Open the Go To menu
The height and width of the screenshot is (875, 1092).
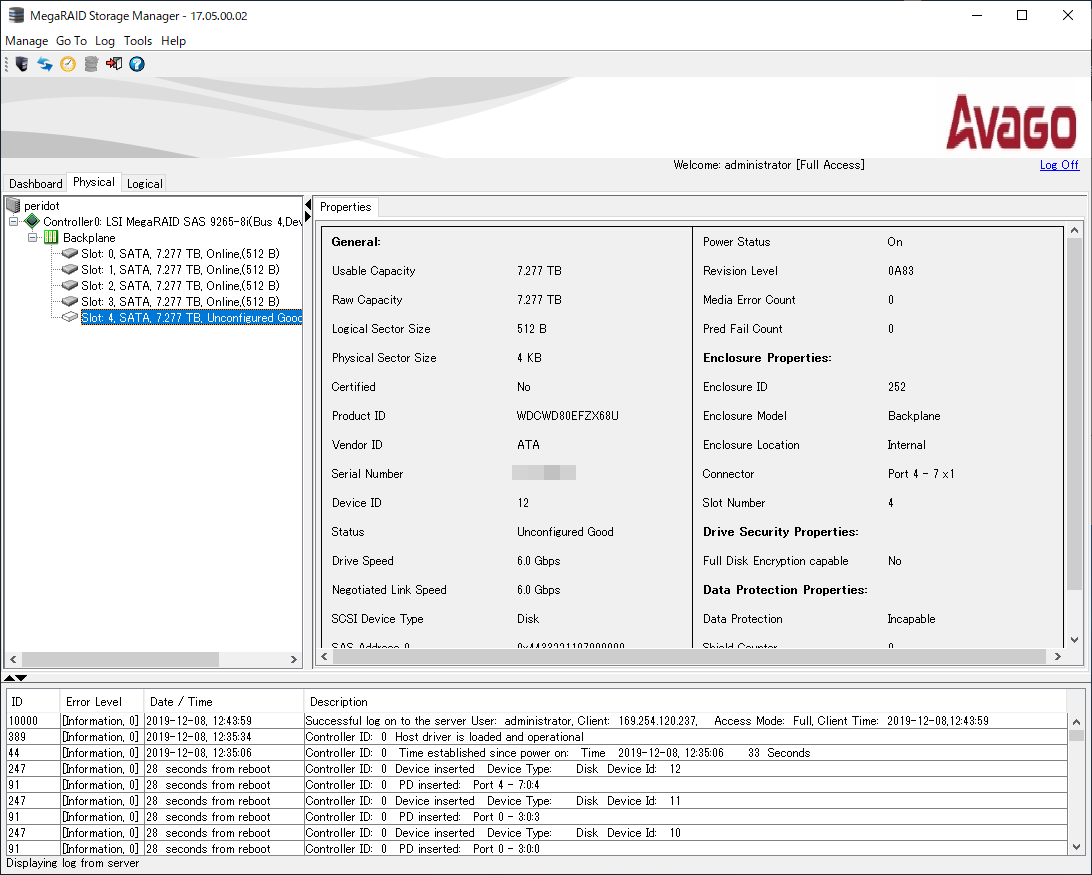tap(71, 40)
